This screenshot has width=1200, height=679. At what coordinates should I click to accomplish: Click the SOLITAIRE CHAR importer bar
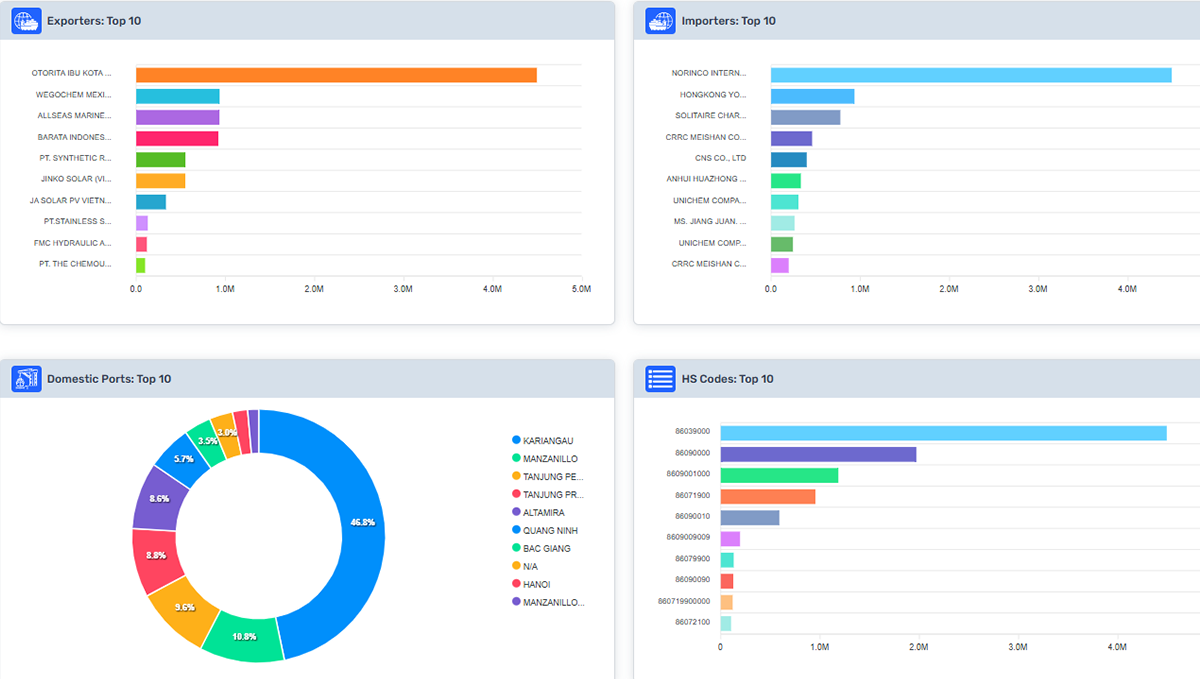[x=805, y=115]
